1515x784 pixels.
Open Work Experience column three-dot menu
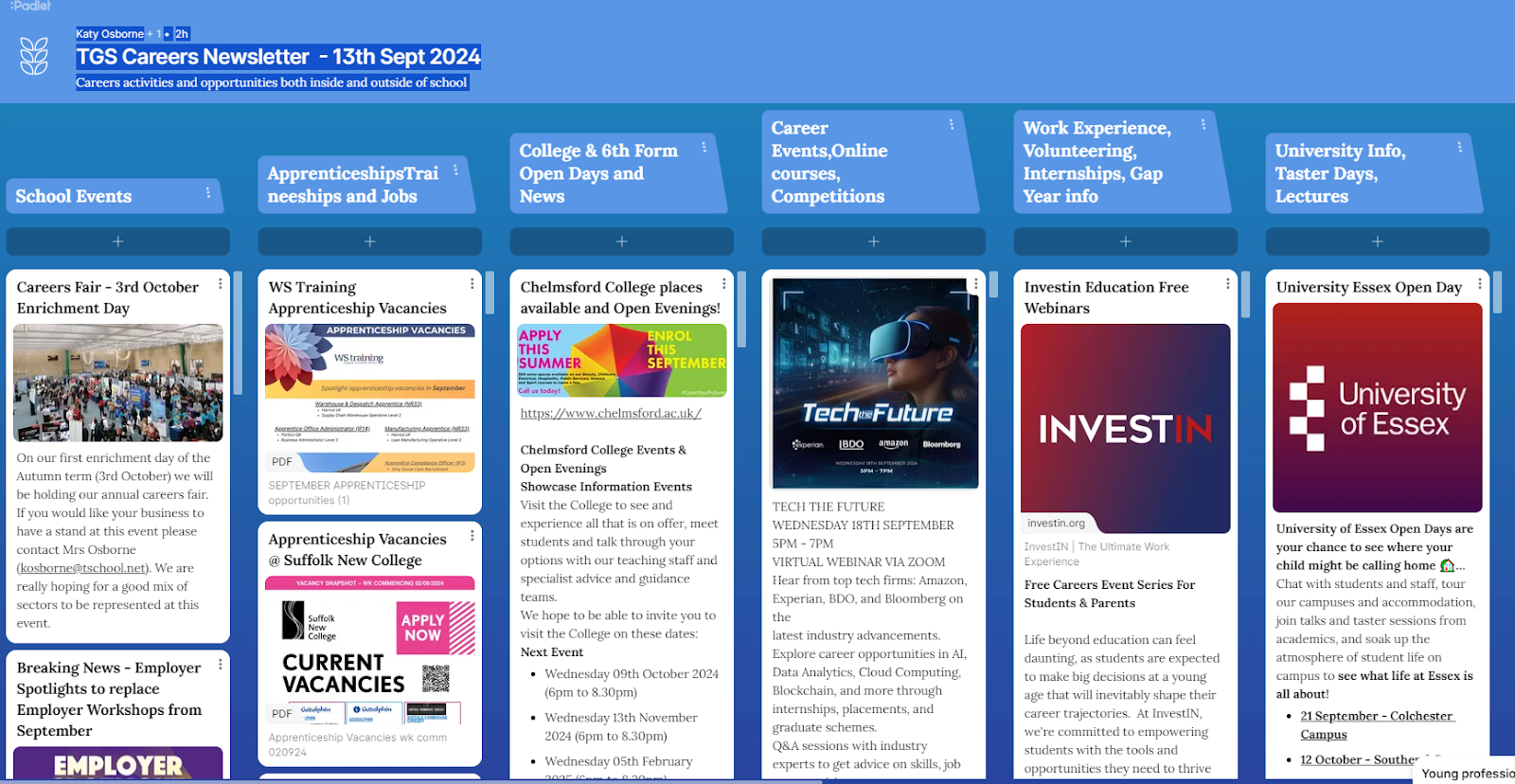point(1203,124)
